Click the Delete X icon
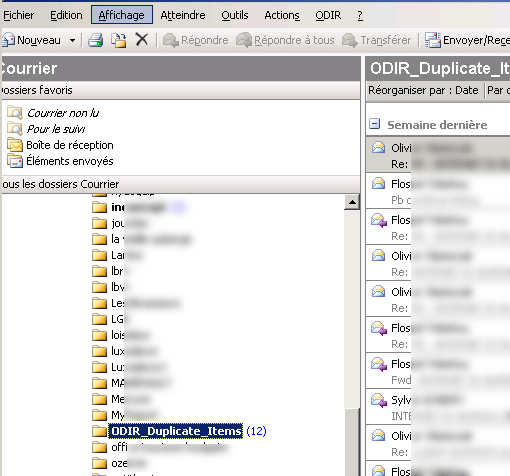The height and width of the screenshot is (476, 510). coord(142,40)
